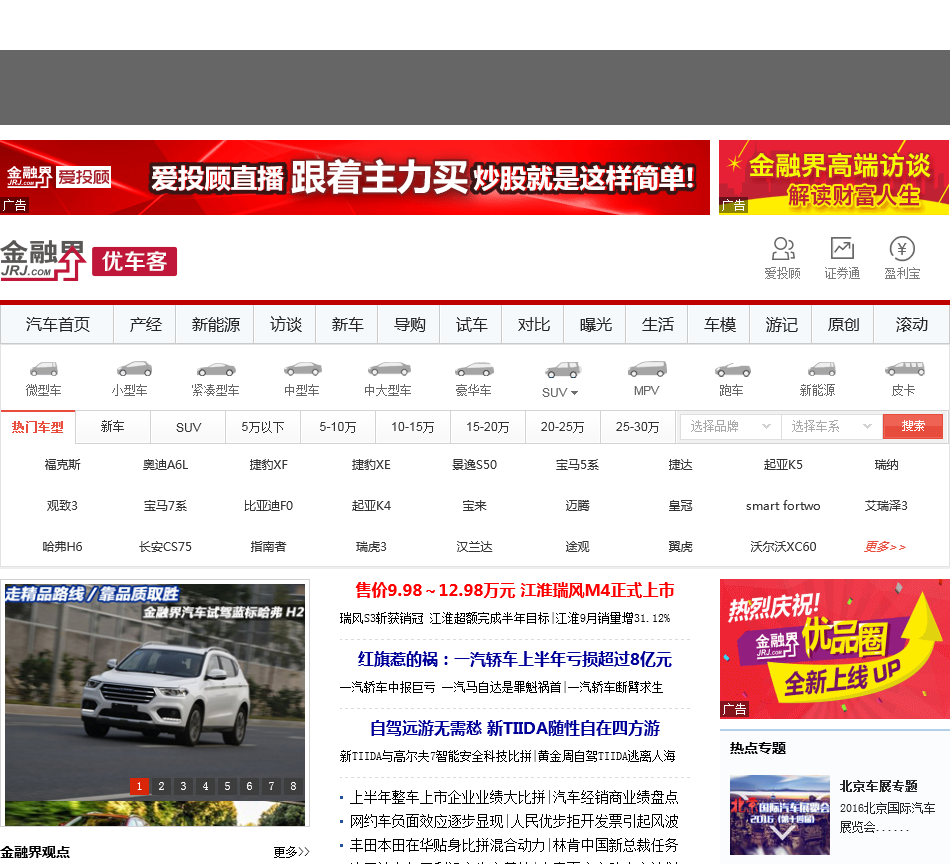Open 对比 in main navigation
Screen dimensions: 950x864
pos(534,325)
